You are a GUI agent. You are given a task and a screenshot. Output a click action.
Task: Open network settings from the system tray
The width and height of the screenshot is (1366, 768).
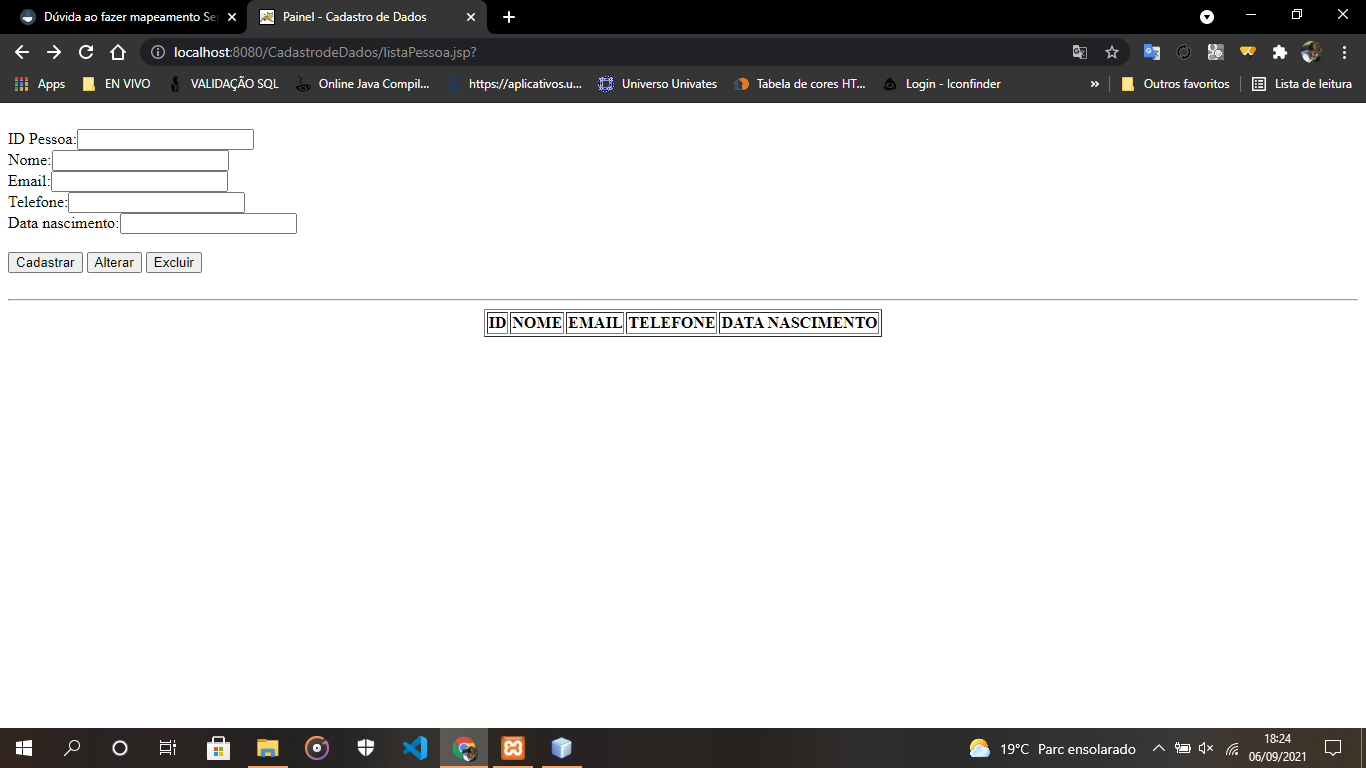[1232, 748]
